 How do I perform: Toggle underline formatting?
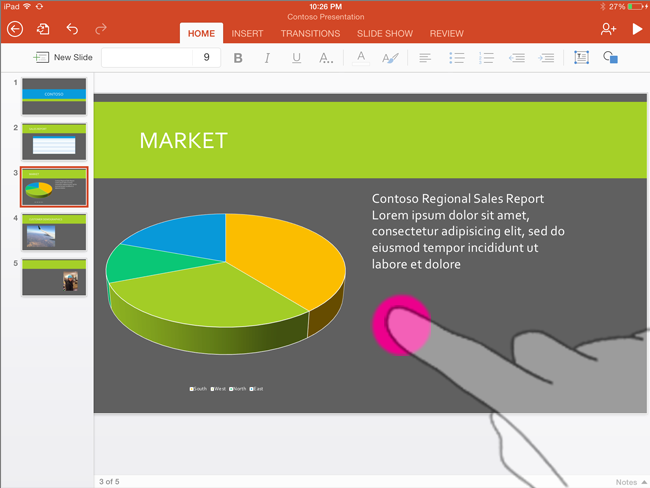click(296, 58)
